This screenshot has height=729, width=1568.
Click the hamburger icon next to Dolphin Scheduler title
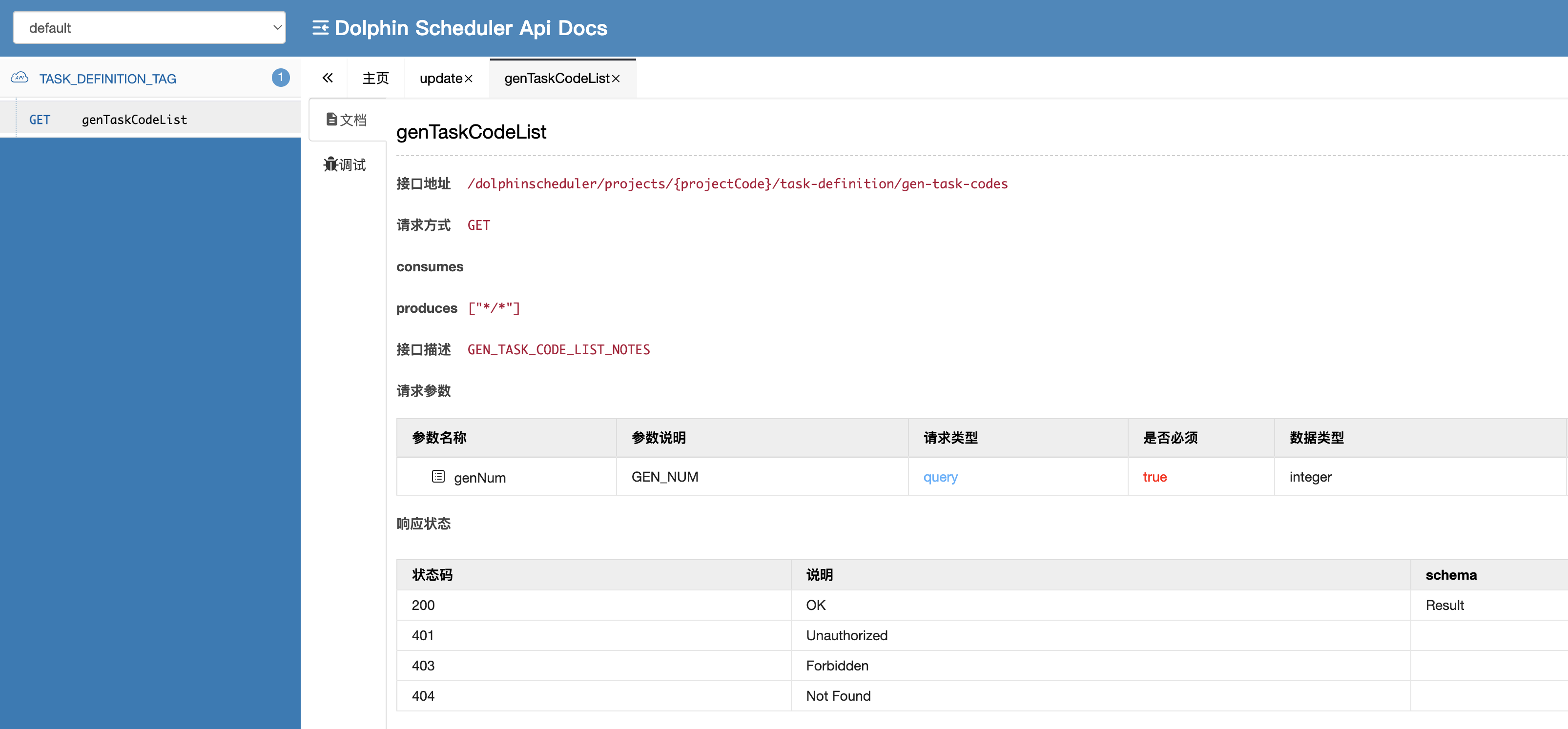pyautogui.click(x=321, y=27)
